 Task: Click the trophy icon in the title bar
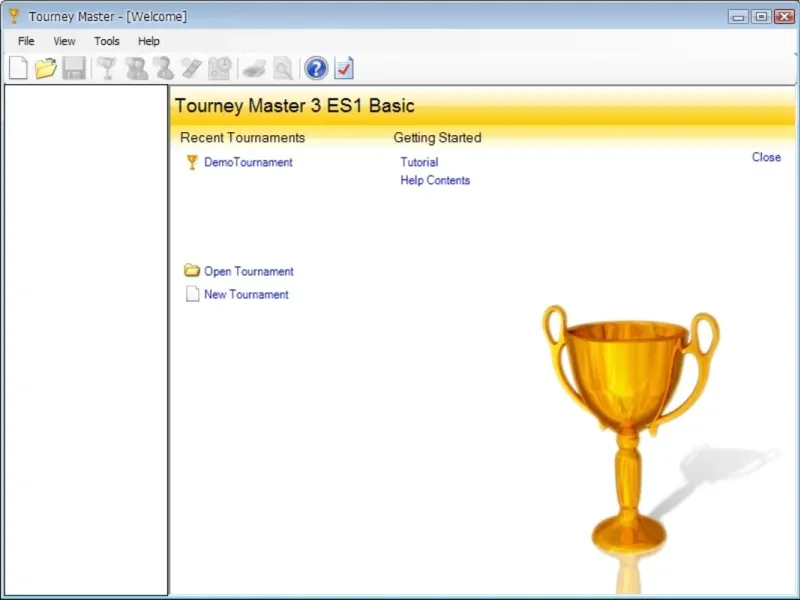point(14,16)
